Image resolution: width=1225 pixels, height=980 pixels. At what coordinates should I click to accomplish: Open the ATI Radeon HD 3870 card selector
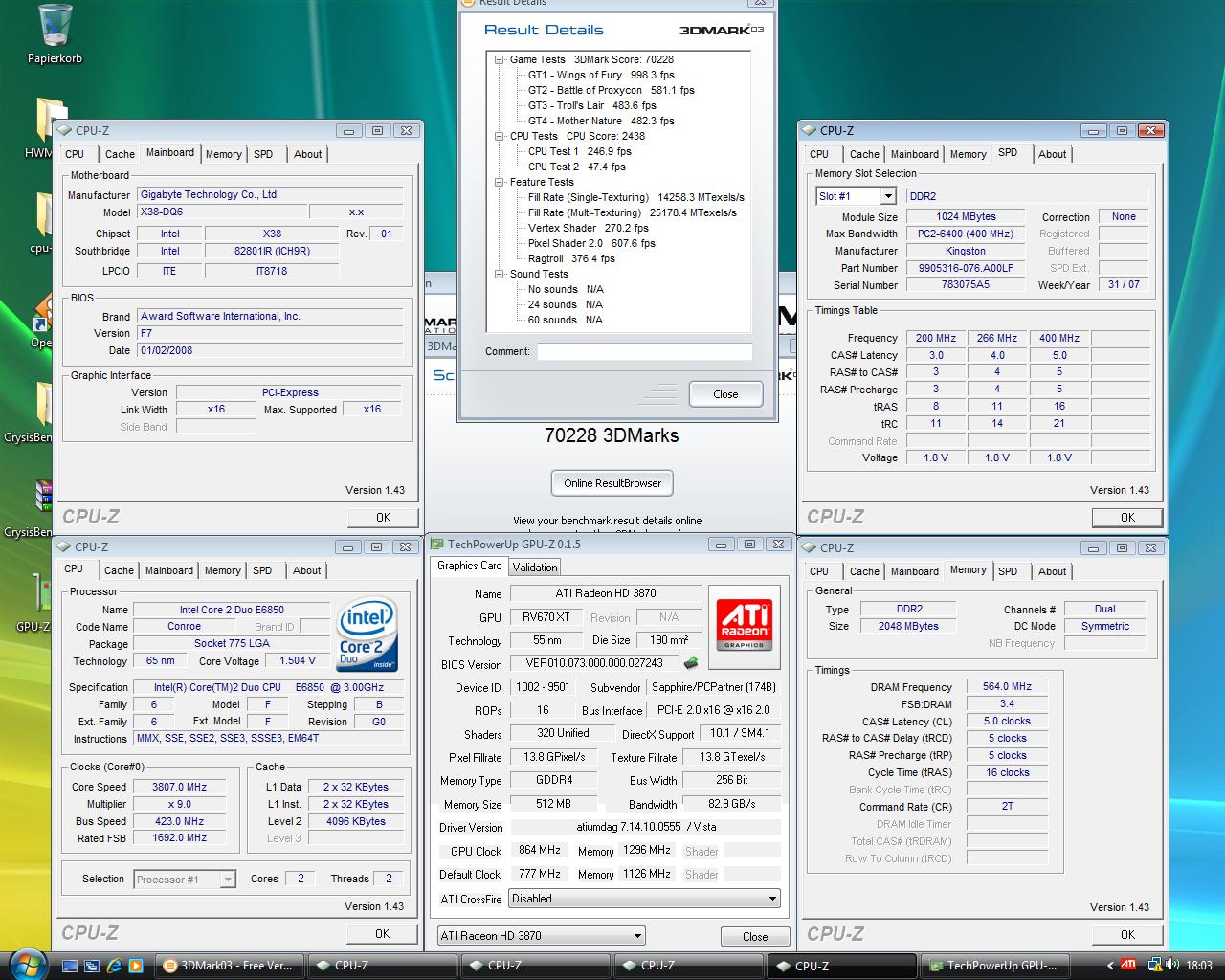pyautogui.click(x=541, y=936)
